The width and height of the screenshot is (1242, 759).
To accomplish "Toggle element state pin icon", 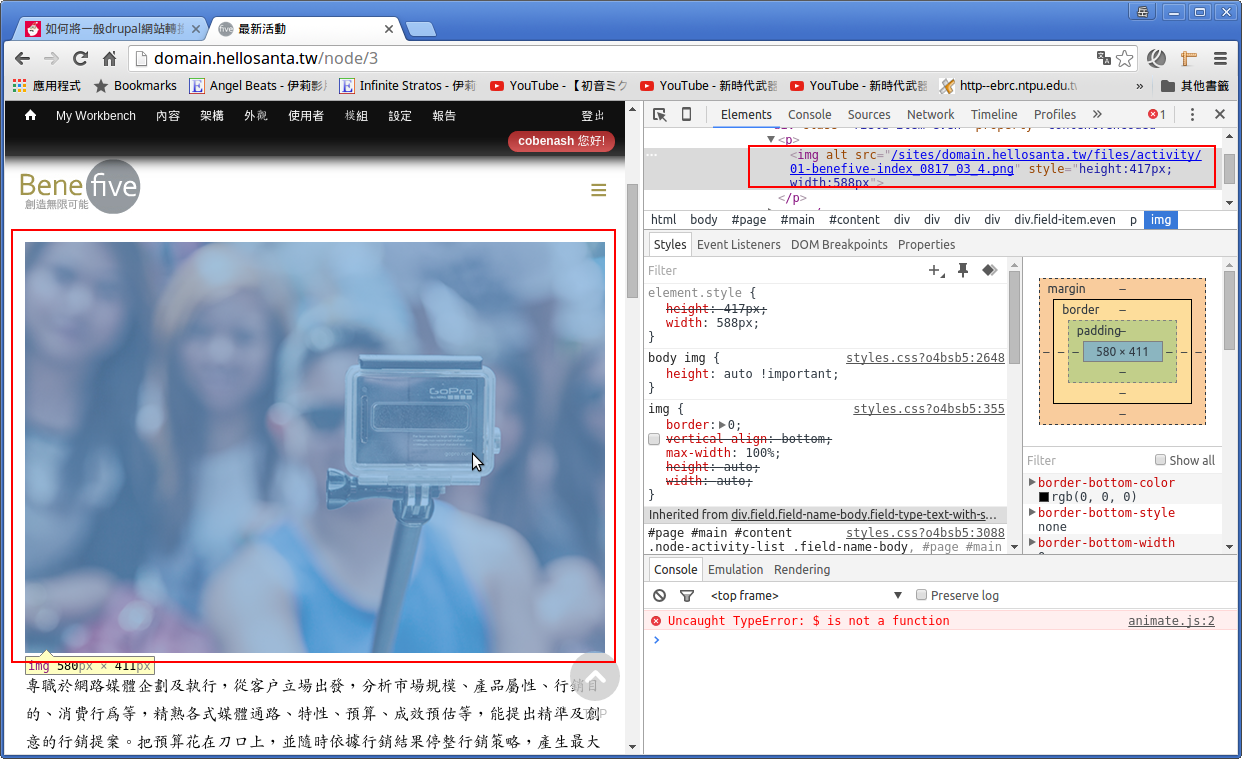I will click(x=963, y=270).
